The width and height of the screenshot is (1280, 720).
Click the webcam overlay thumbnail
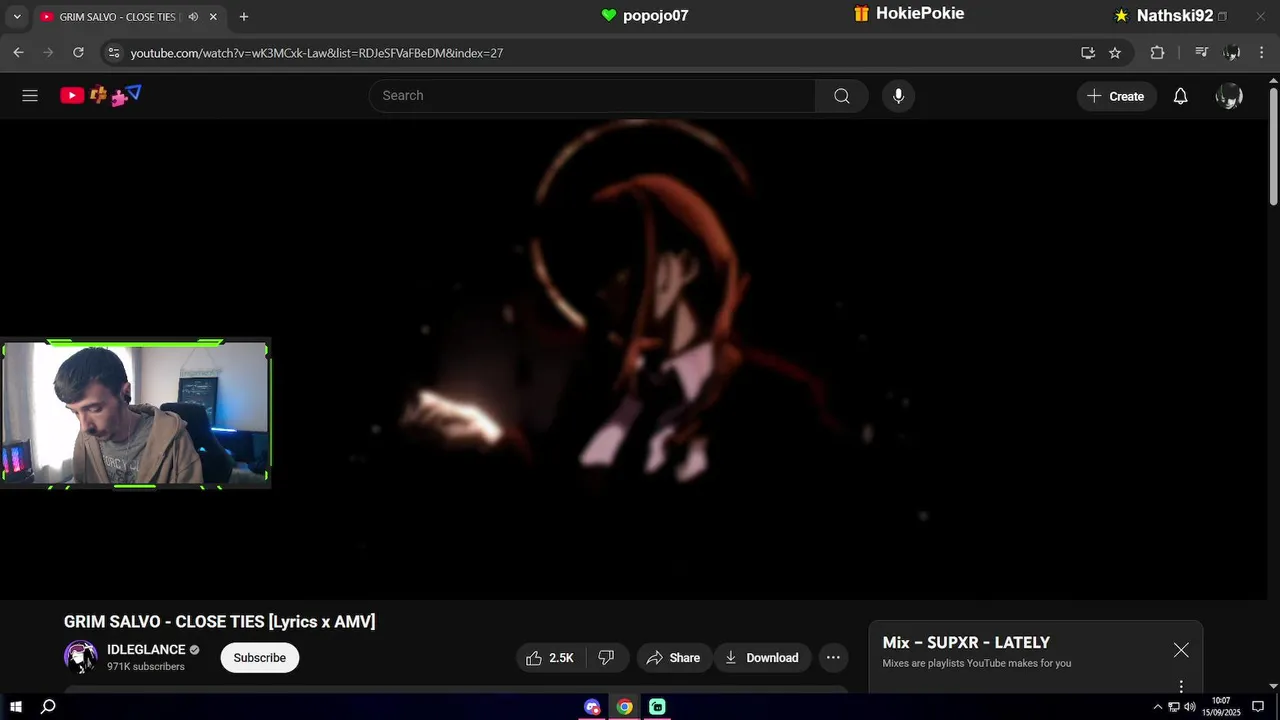(x=135, y=413)
